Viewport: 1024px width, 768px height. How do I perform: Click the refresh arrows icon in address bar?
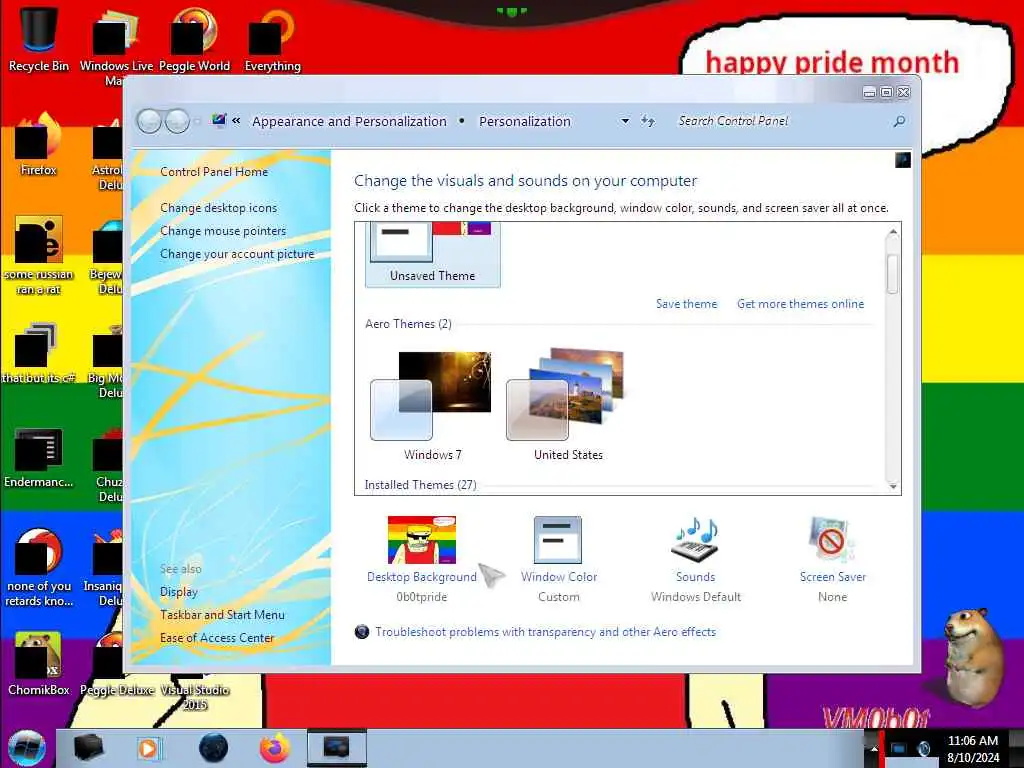tap(647, 121)
